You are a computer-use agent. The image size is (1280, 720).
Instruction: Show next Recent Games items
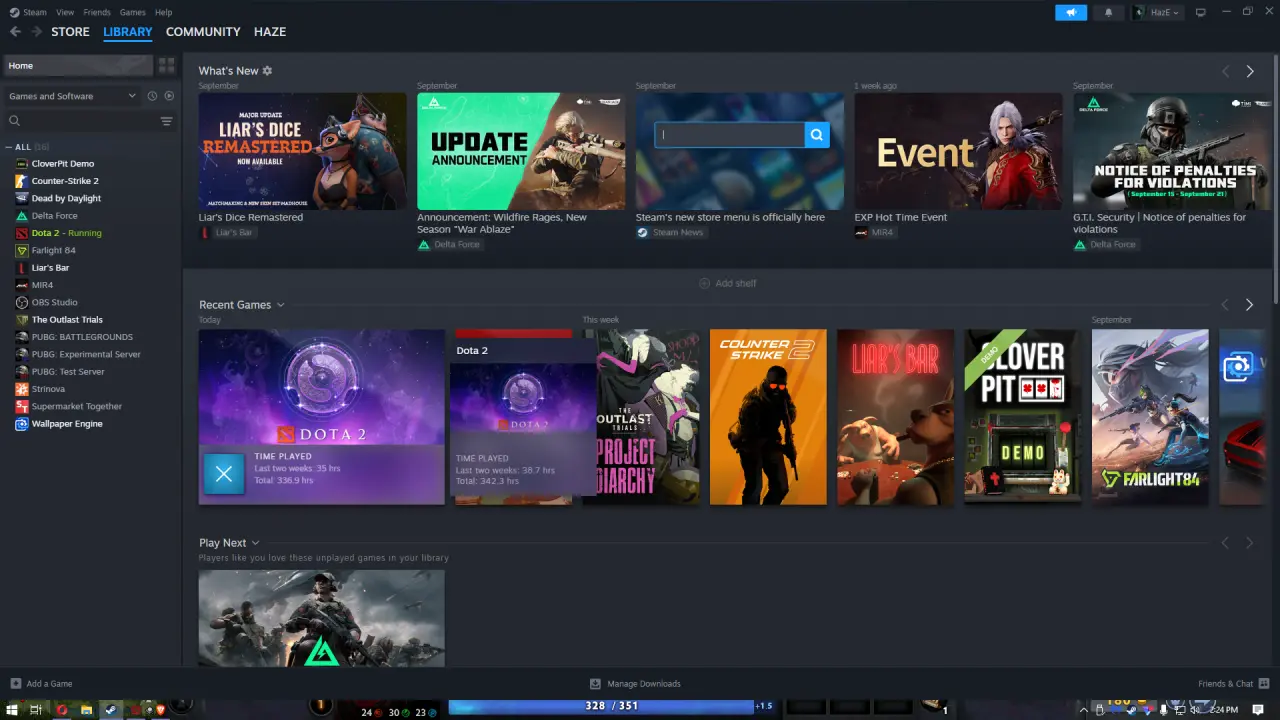[x=1249, y=305]
